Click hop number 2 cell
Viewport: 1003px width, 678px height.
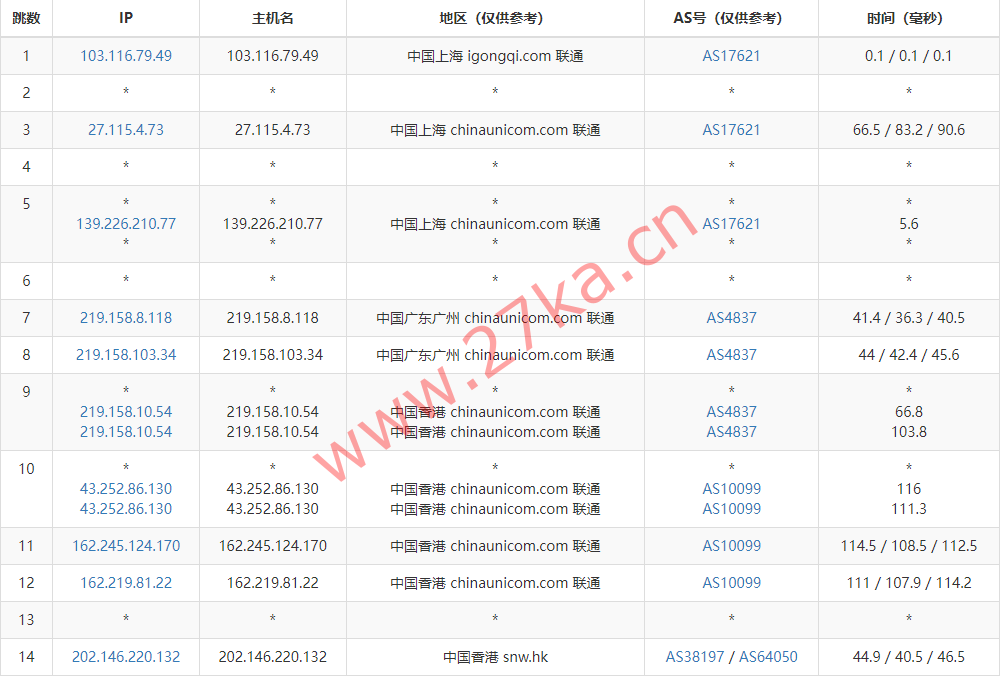pos(26,93)
